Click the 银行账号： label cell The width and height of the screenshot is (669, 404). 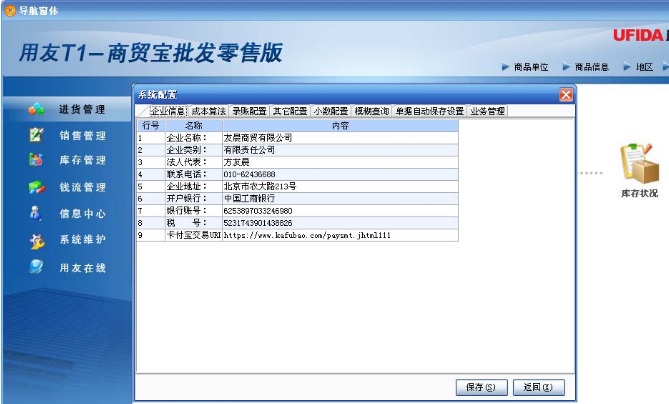194,211
